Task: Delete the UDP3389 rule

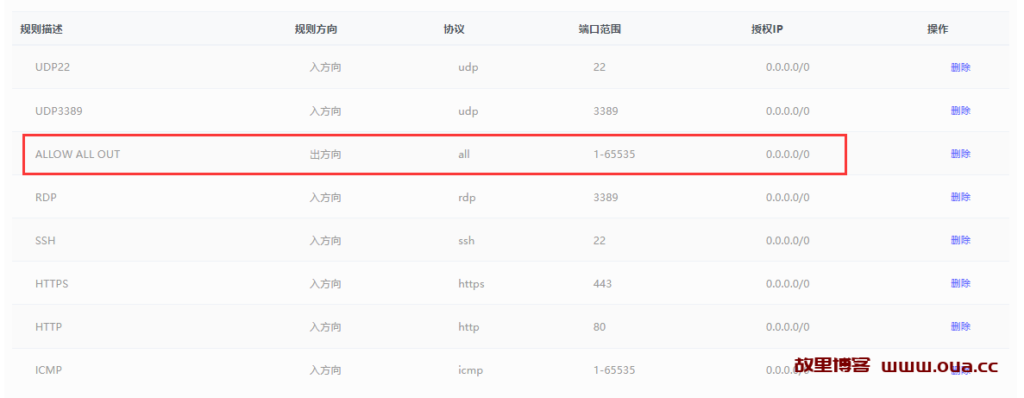Action: click(x=960, y=110)
